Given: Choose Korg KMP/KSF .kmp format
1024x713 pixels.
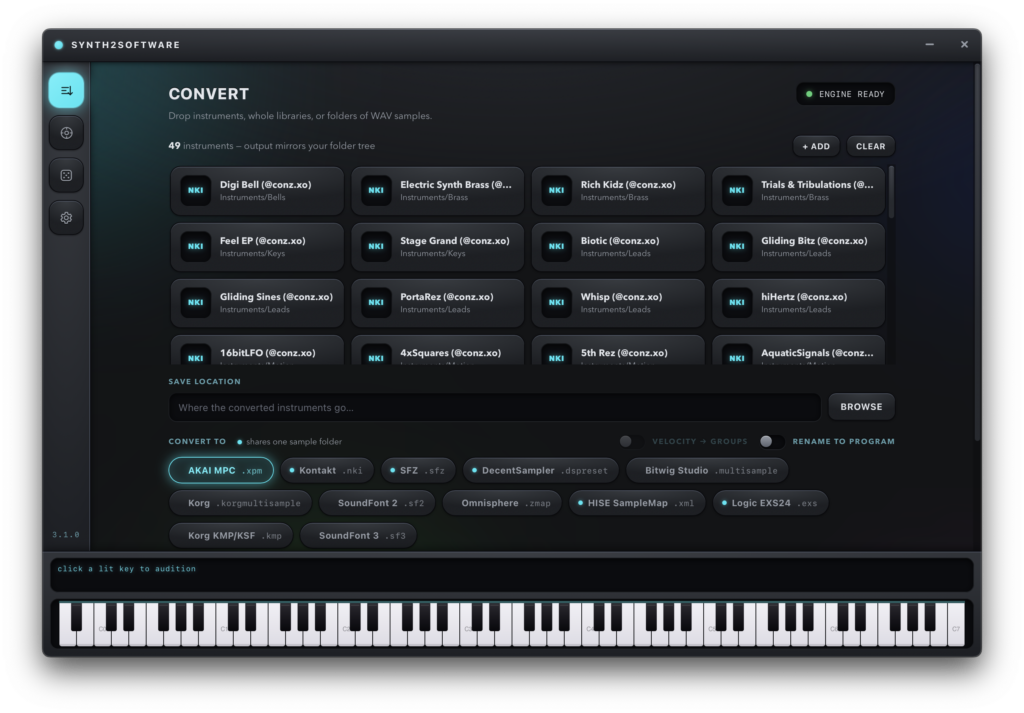Looking at the screenshot, I should point(231,535).
